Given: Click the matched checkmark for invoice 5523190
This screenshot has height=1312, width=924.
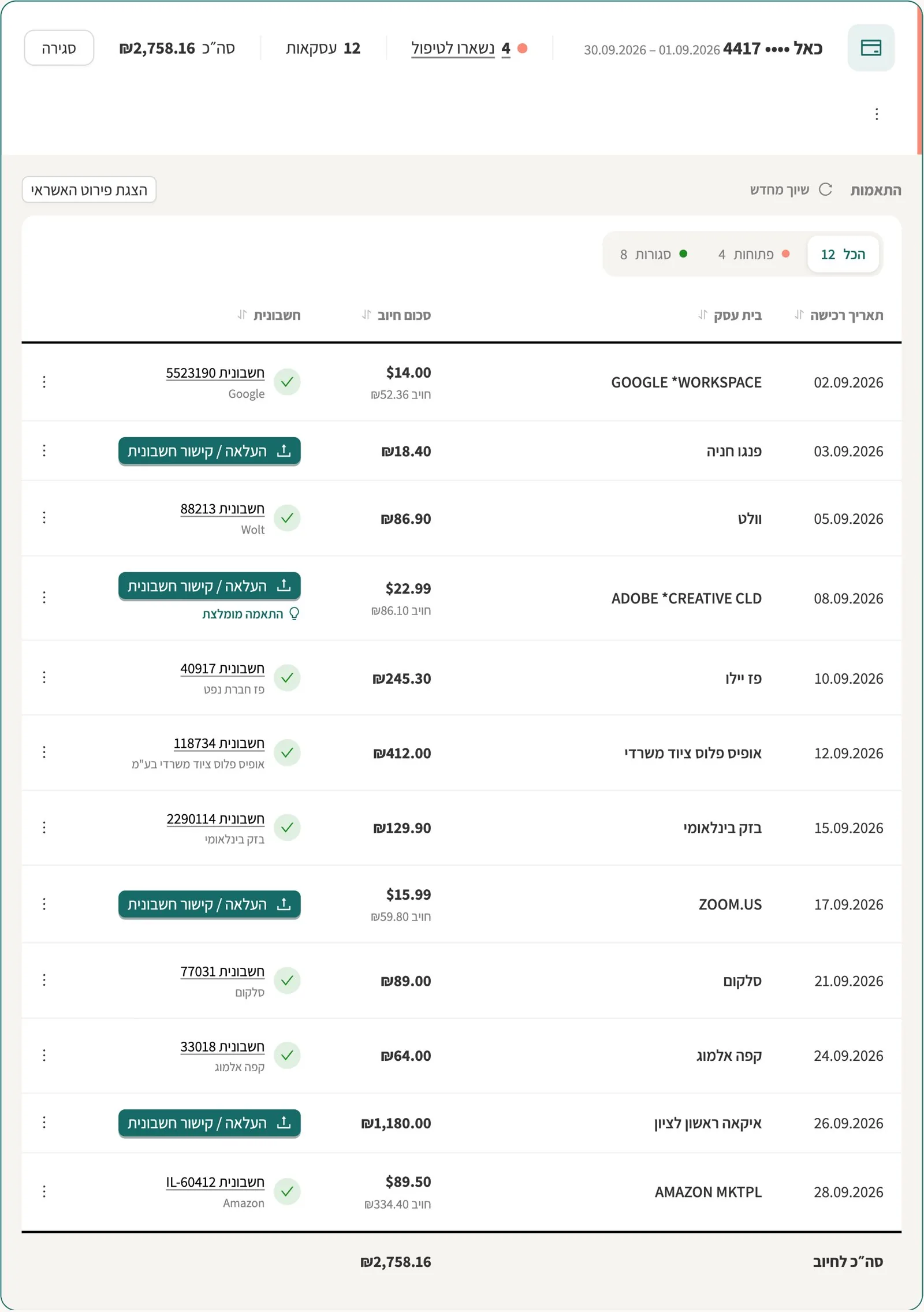Looking at the screenshot, I should [x=287, y=382].
